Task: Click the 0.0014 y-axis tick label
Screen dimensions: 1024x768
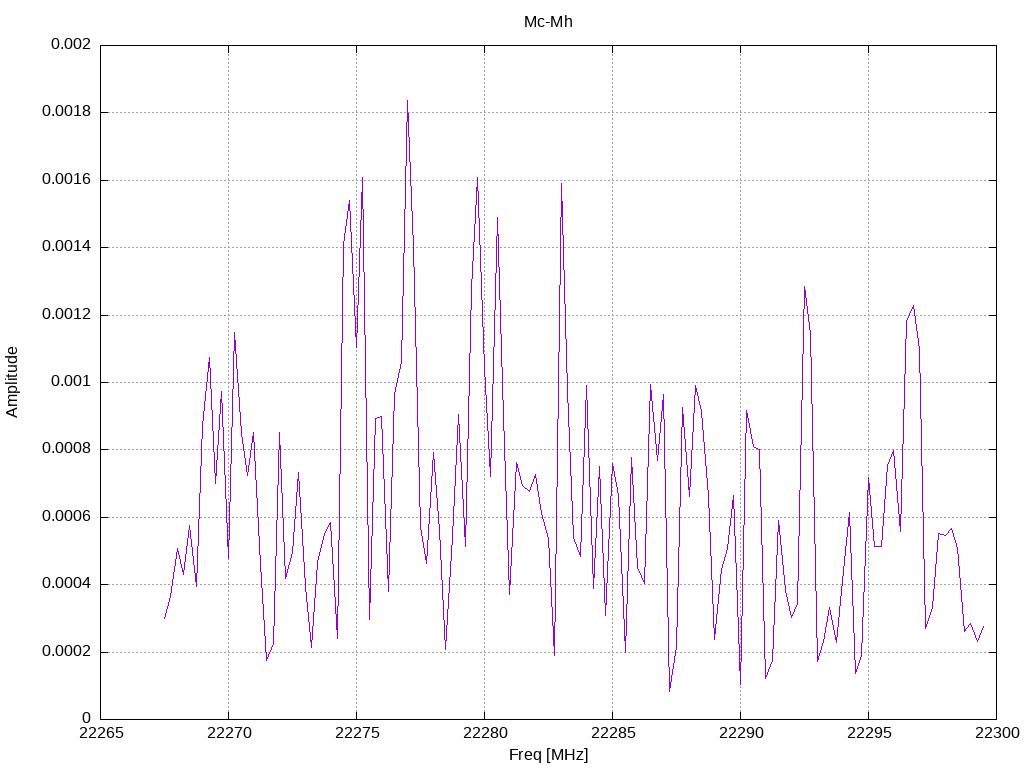Action: pos(66,246)
